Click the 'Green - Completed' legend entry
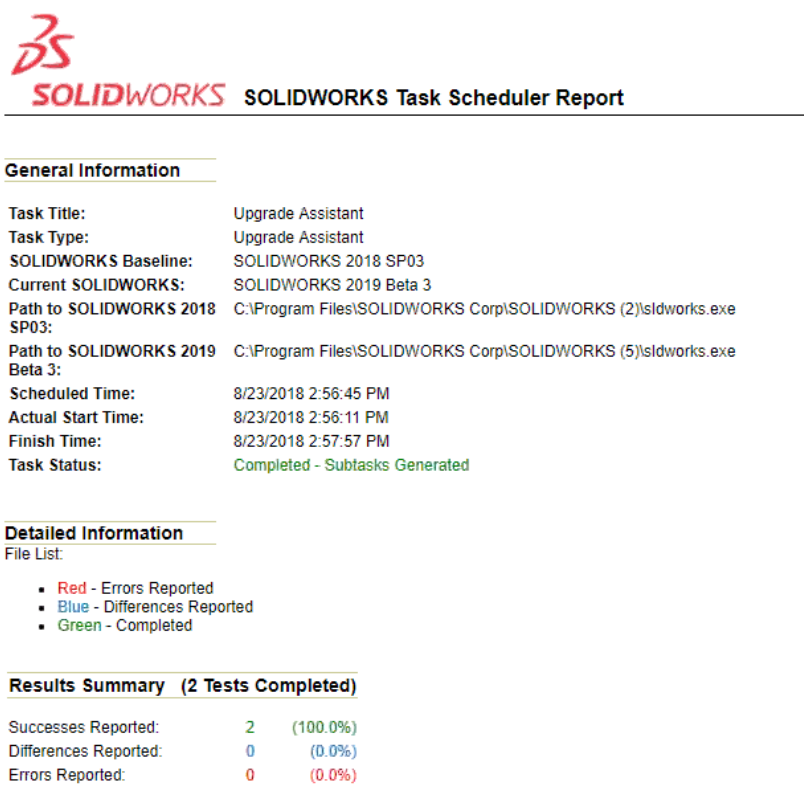Image resolution: width=804 pixels, height=795 pixels. pos(125,625)
